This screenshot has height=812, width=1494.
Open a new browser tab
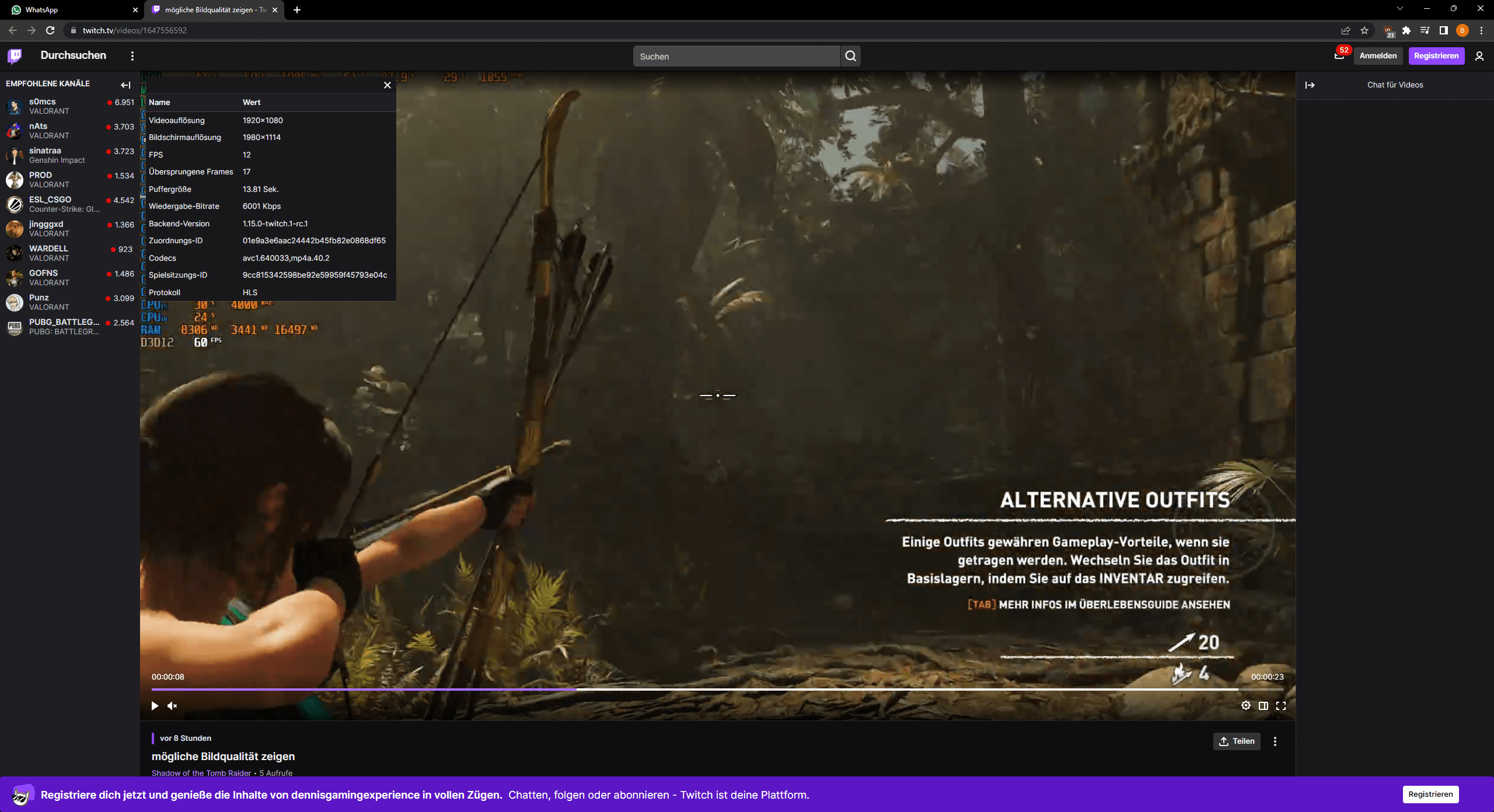[297, 10]
